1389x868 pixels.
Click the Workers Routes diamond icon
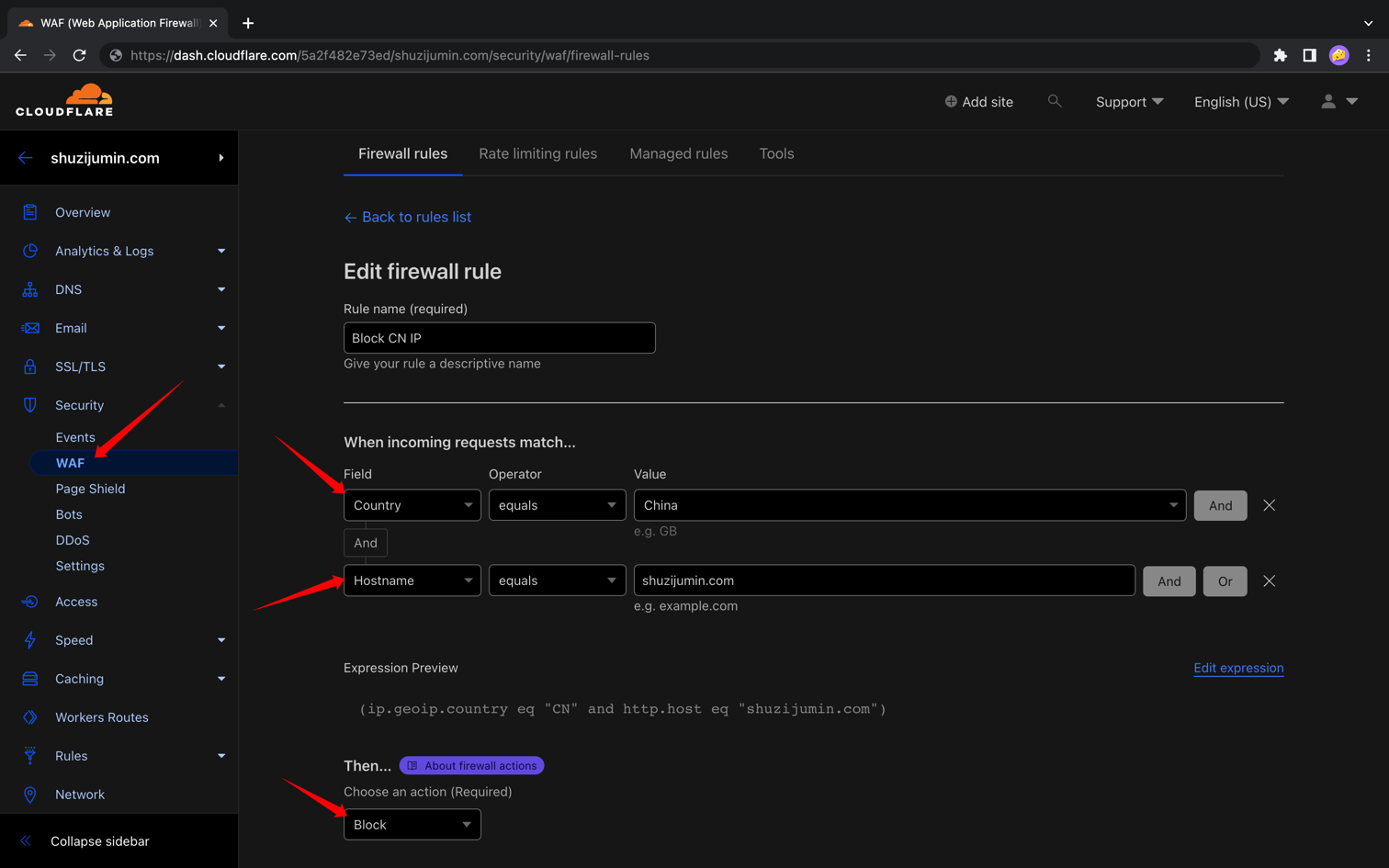[x=30, y=717]
